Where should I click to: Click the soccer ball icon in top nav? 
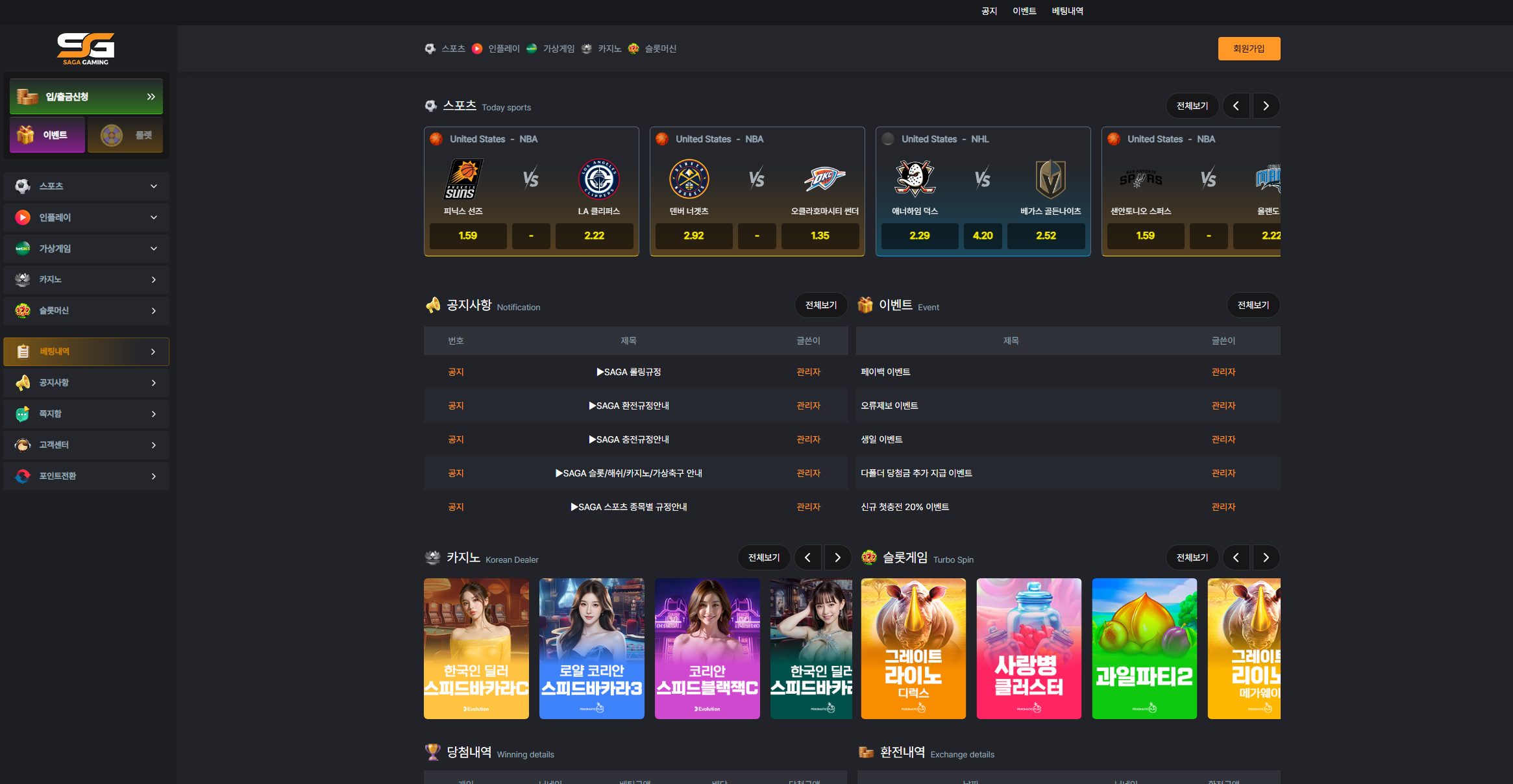[430, 49]
